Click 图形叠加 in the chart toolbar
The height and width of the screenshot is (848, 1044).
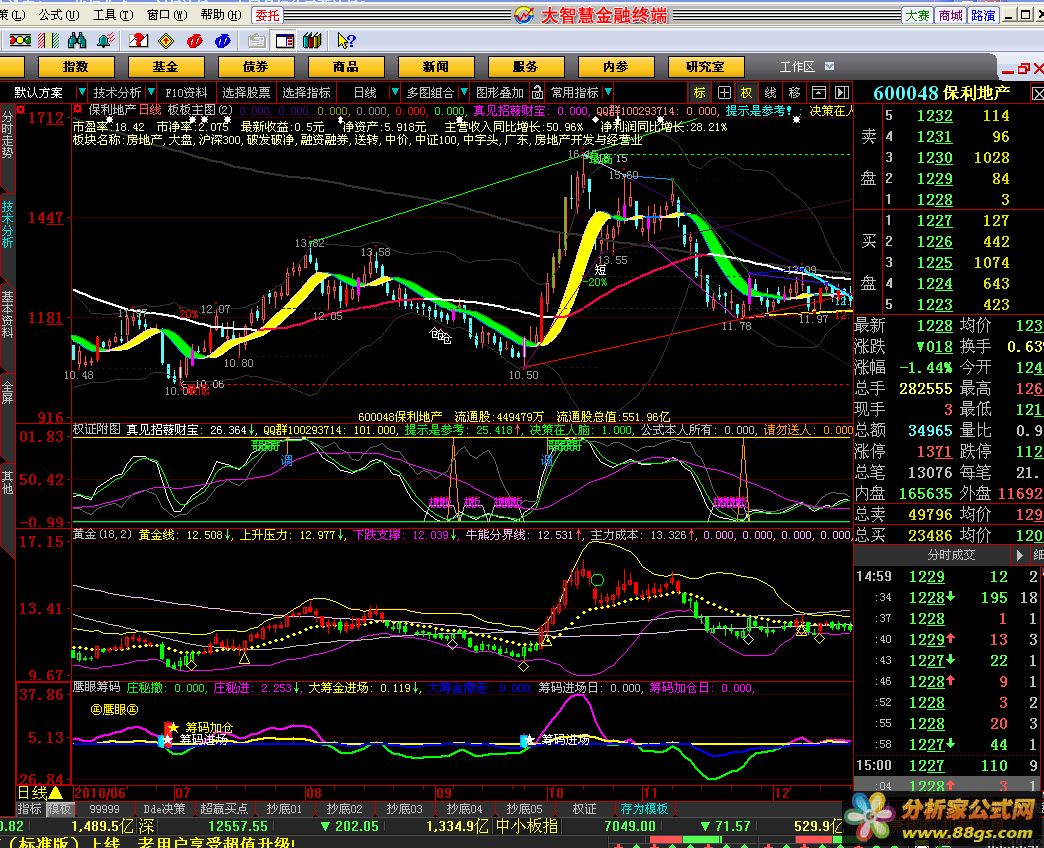click(500, 93)
